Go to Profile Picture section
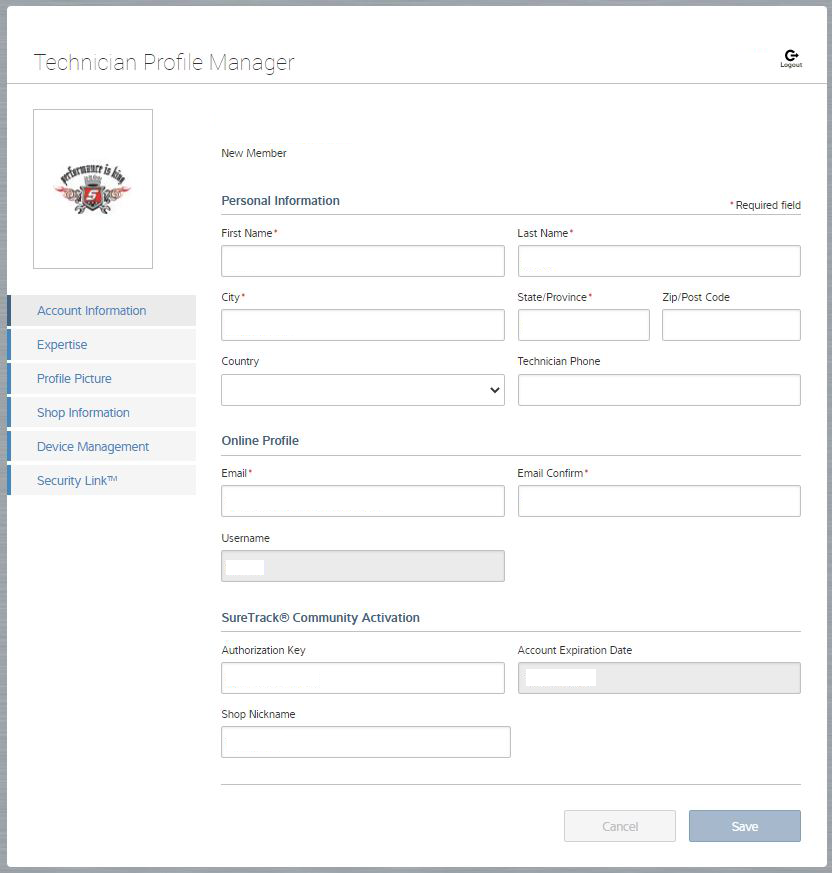Image resolution: width=832 pixels, height=873 pixels. coord(74,379)
